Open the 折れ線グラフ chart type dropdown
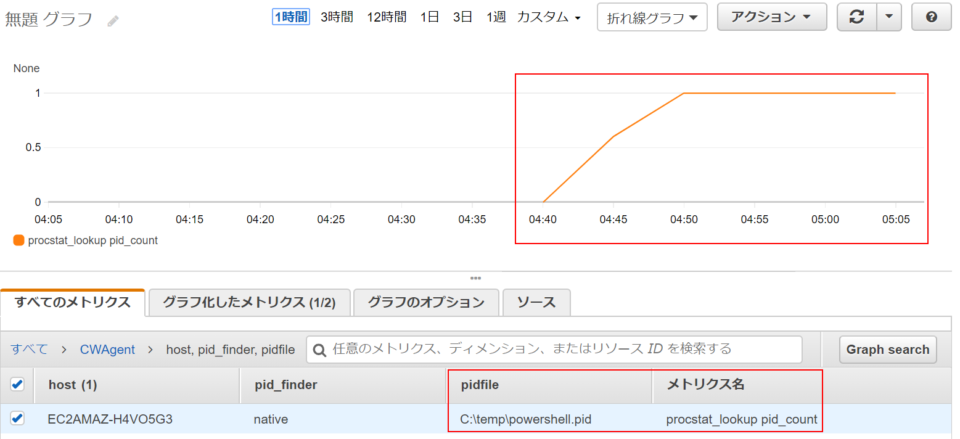Image resolution: width=960 pixels, height=439 pixels. click(652, 18)
